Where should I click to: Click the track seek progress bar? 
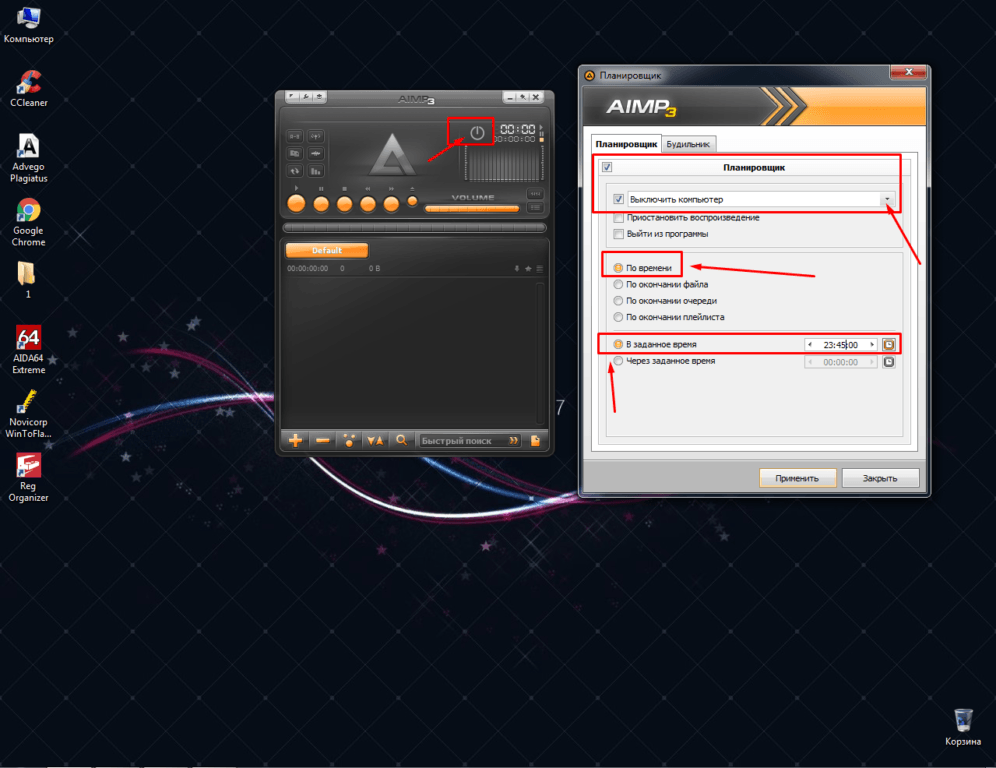click(414, 227)
